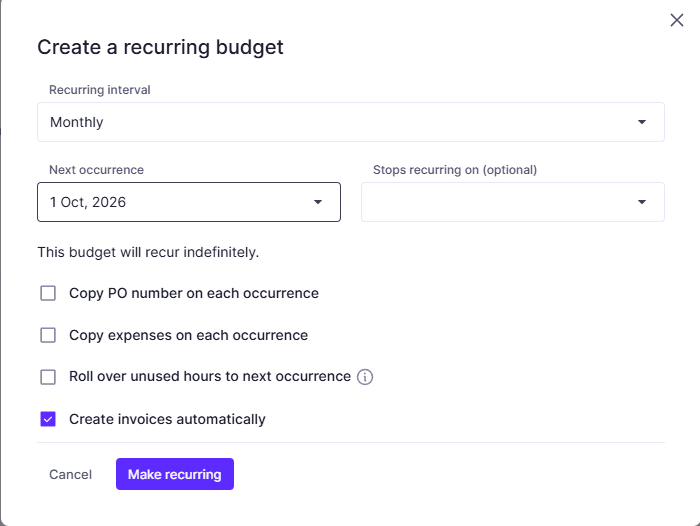Enable Copy expenses on each occurrence
Viewport: 700px width, 526px height.
tap(48, 335)
